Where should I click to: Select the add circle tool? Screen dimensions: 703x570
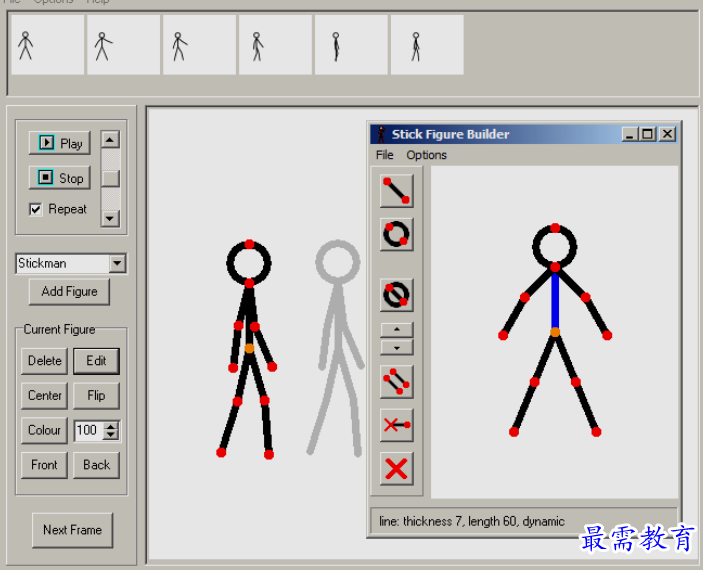pos(396,234)
